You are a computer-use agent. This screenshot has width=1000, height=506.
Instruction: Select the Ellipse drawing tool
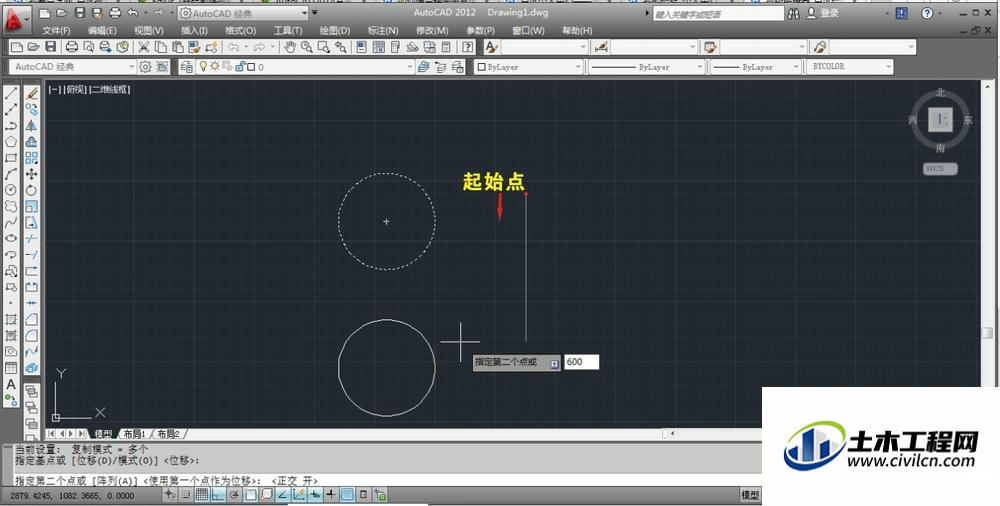click(x=11, y=238)
